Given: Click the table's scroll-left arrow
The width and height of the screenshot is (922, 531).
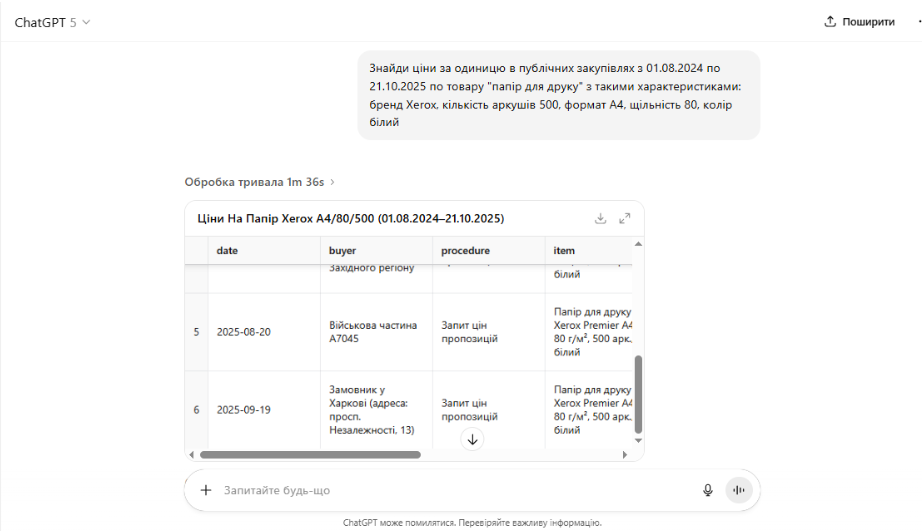Looking at the screenshot, I should (x=194, y=454).
